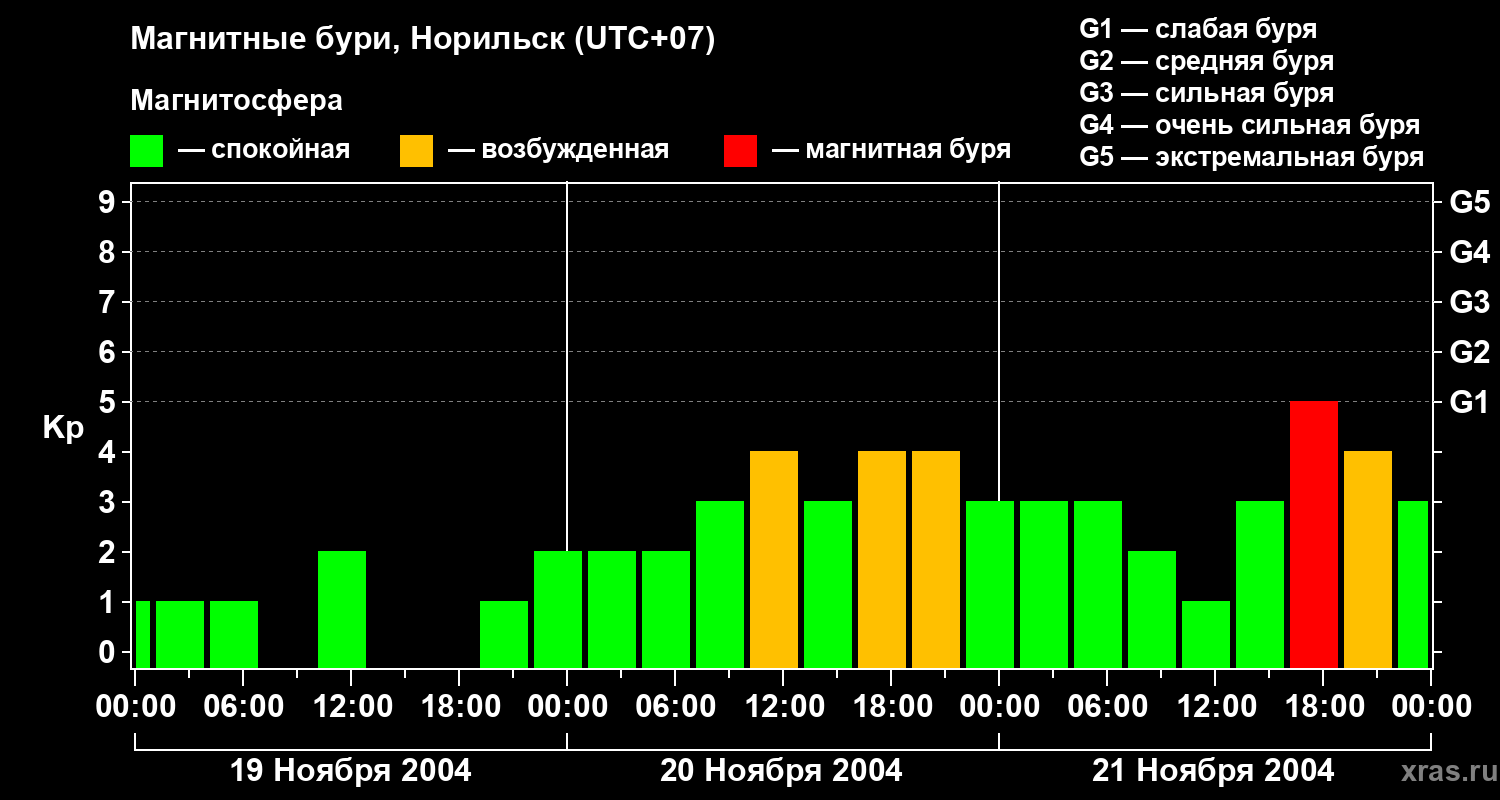Click the Kp 1 bar at 12:00 on 21 November

(1206, 634)
